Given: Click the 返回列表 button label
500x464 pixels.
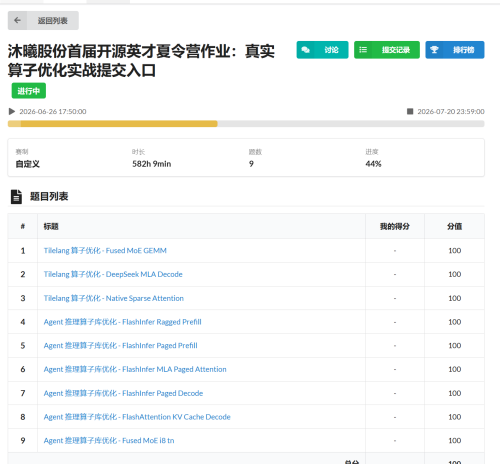Looking at the screenshot, I should (53, 21).
